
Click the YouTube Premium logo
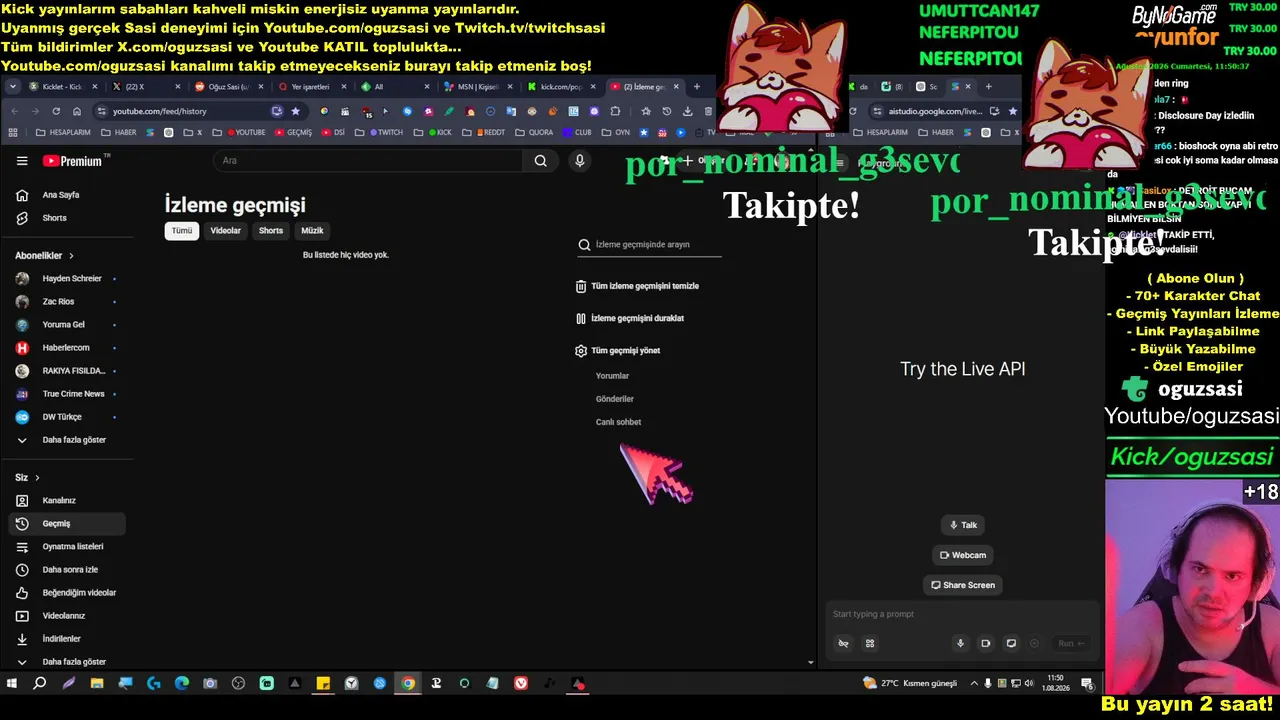tap(73, 161)
